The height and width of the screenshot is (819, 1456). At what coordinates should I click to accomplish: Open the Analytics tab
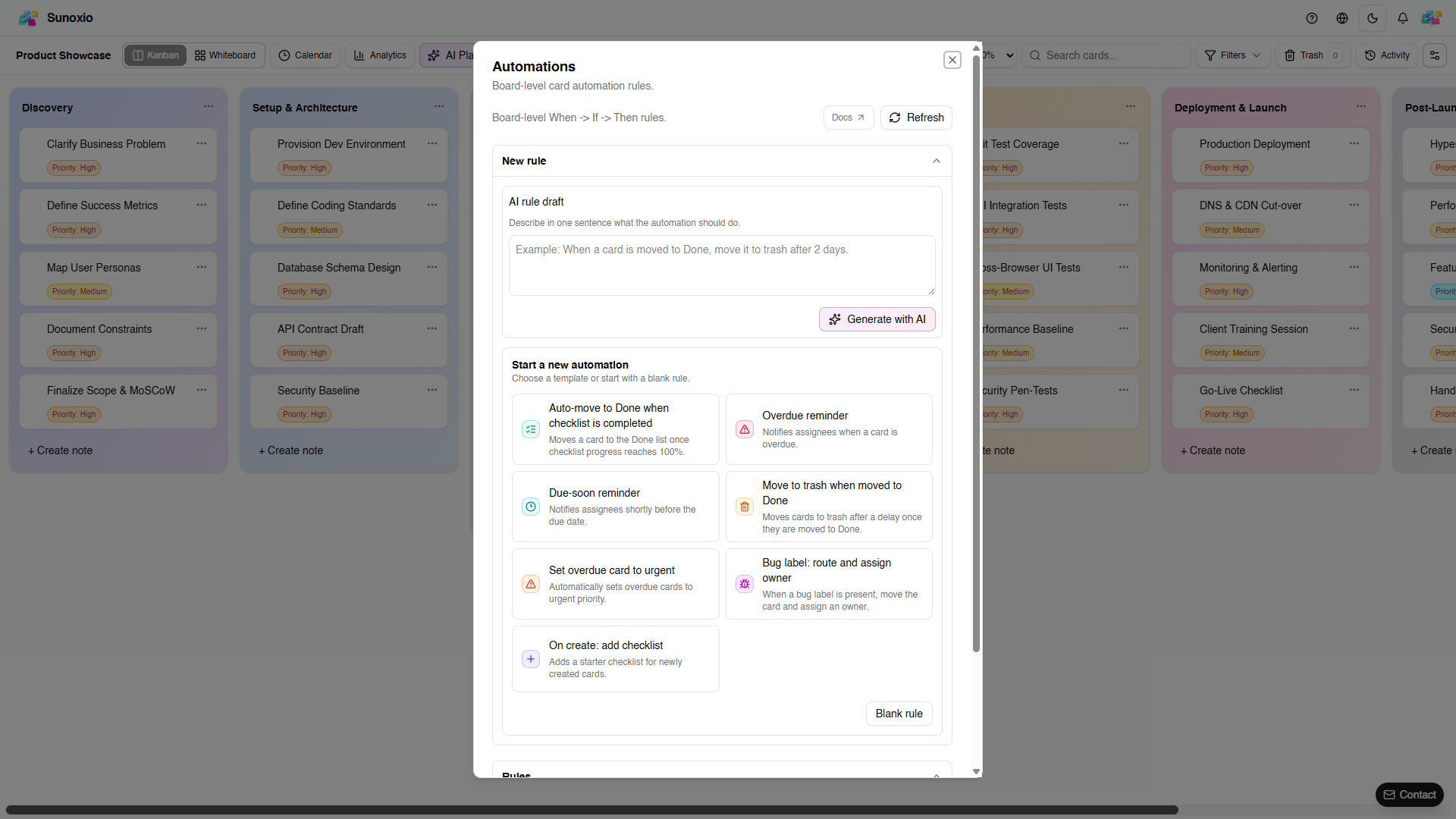coord(380,55)
